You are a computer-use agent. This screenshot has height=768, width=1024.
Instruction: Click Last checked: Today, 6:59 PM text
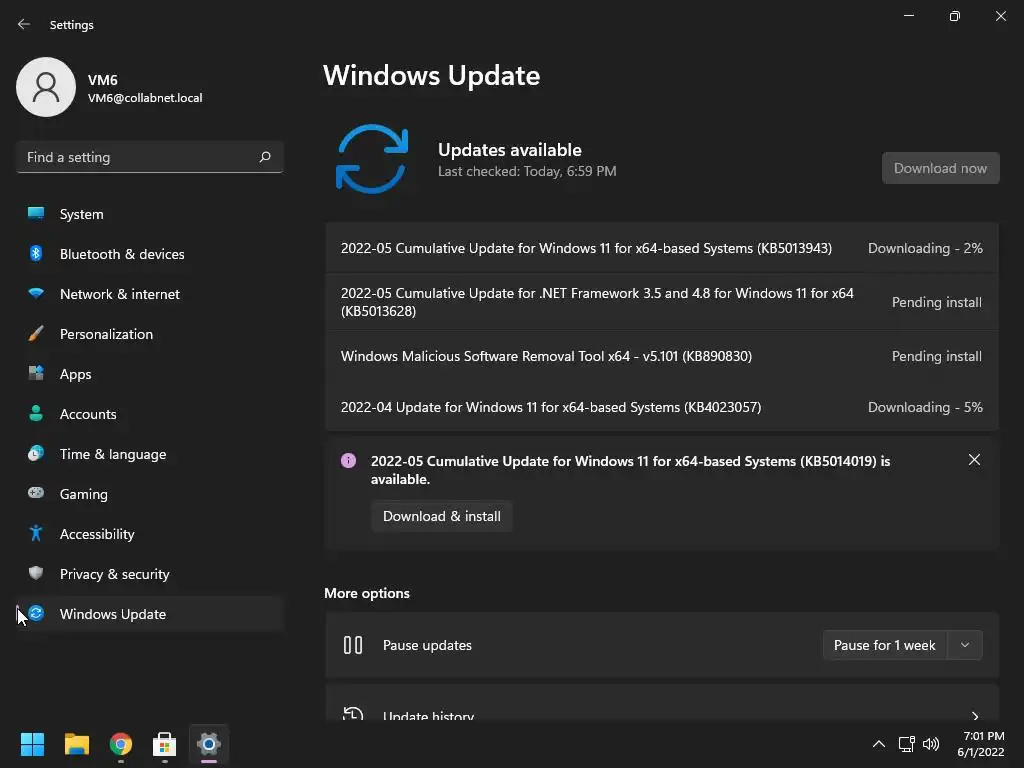coord(527,171)
